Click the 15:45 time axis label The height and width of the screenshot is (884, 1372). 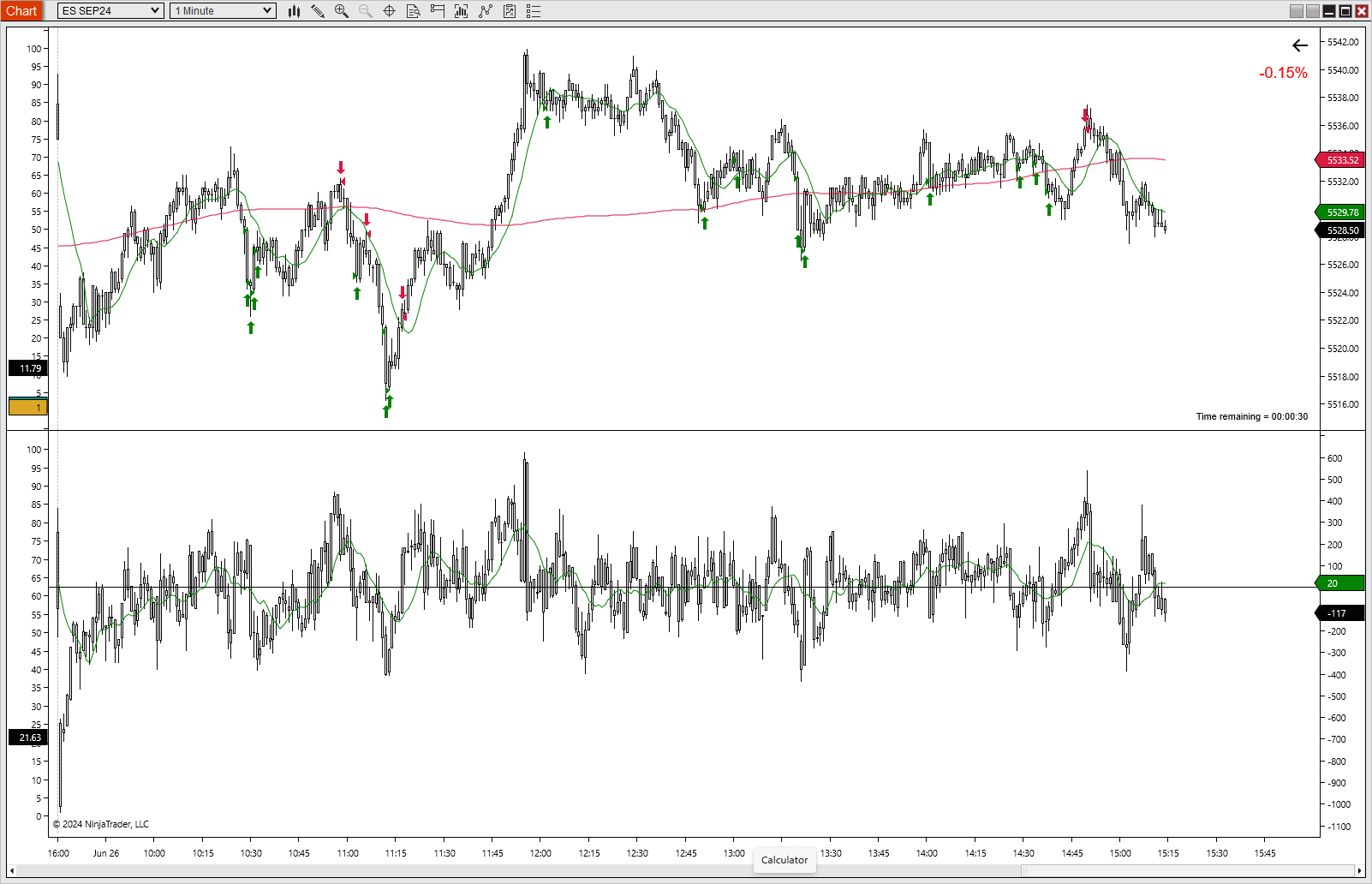click(x=1265, y=853)
